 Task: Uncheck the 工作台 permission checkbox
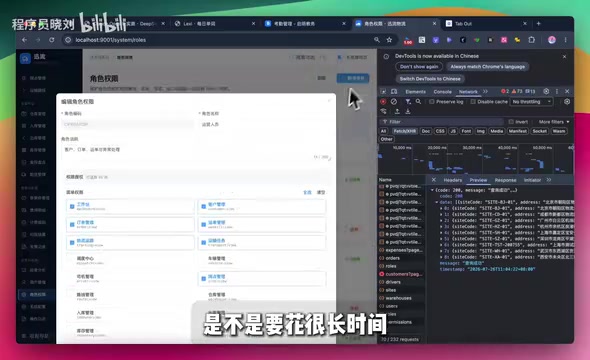tap(72, 206)
